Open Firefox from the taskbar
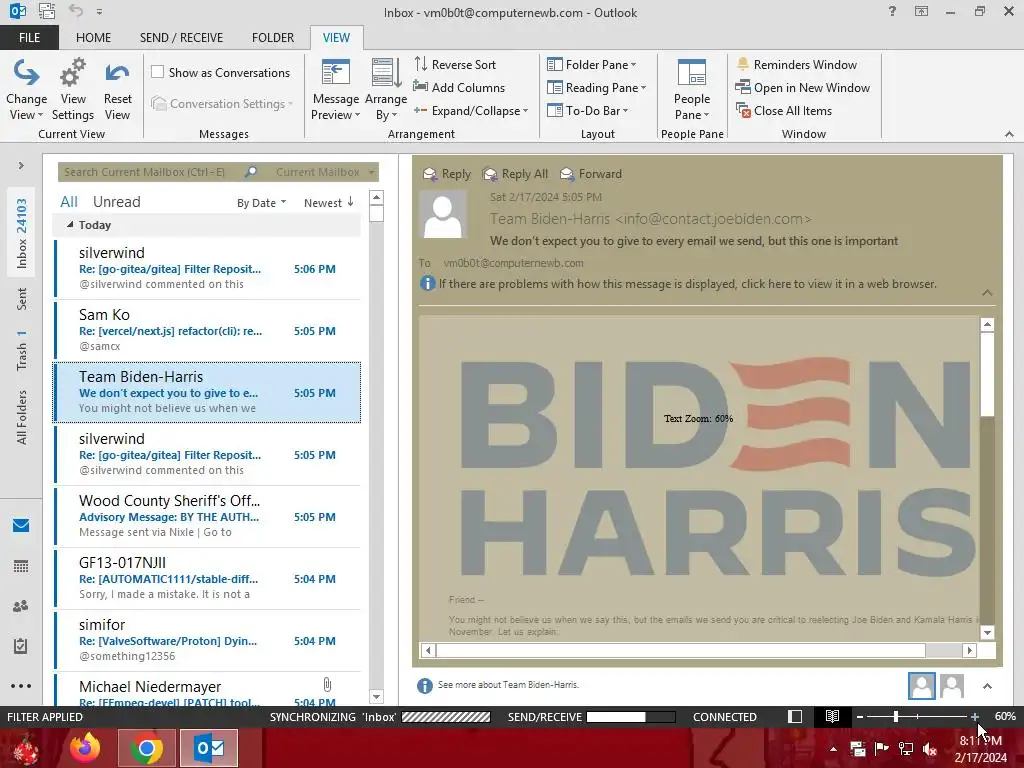This screenshot has height=768, width=1024. coord(85,748)
